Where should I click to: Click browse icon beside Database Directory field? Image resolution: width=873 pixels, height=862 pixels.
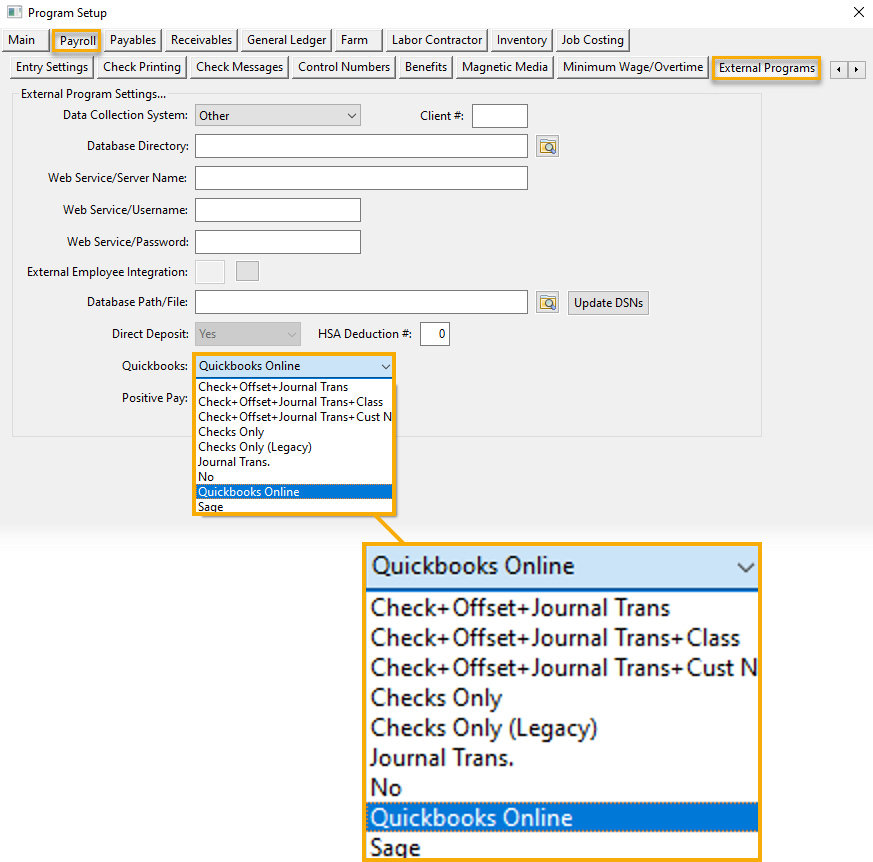pos(547,147)
